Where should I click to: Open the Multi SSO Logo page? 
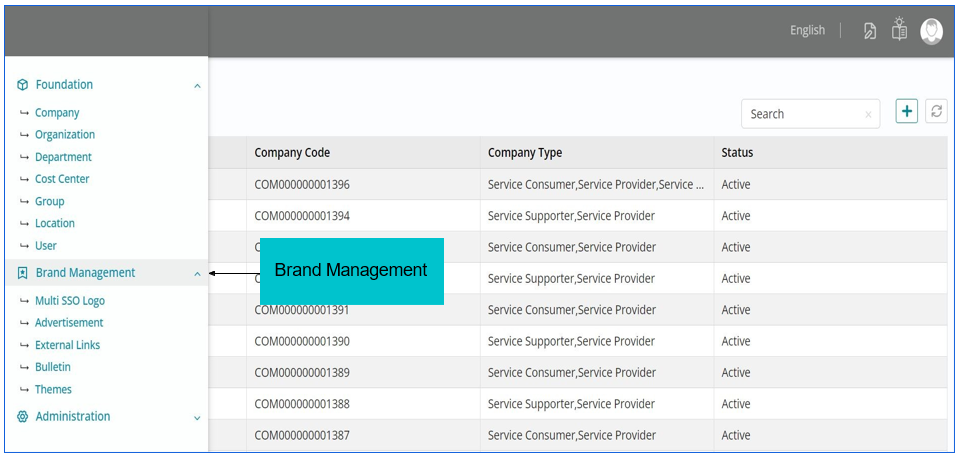pyautogui.click(x=69, y=301)
